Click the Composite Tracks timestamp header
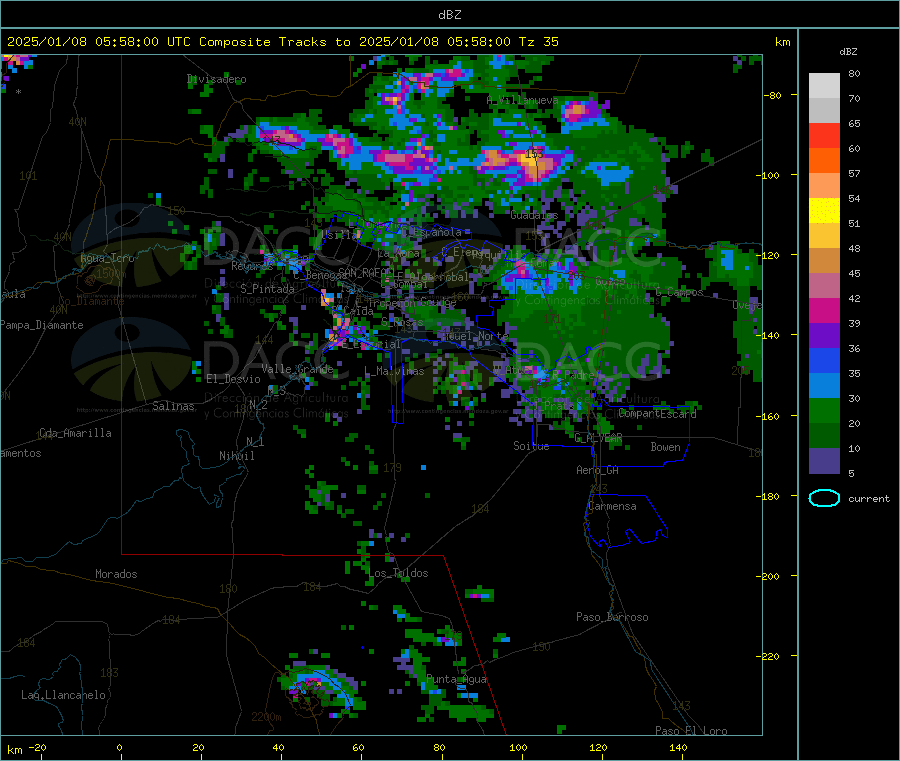The width and height of the screenshot is (900, 761). pos(283,42)
